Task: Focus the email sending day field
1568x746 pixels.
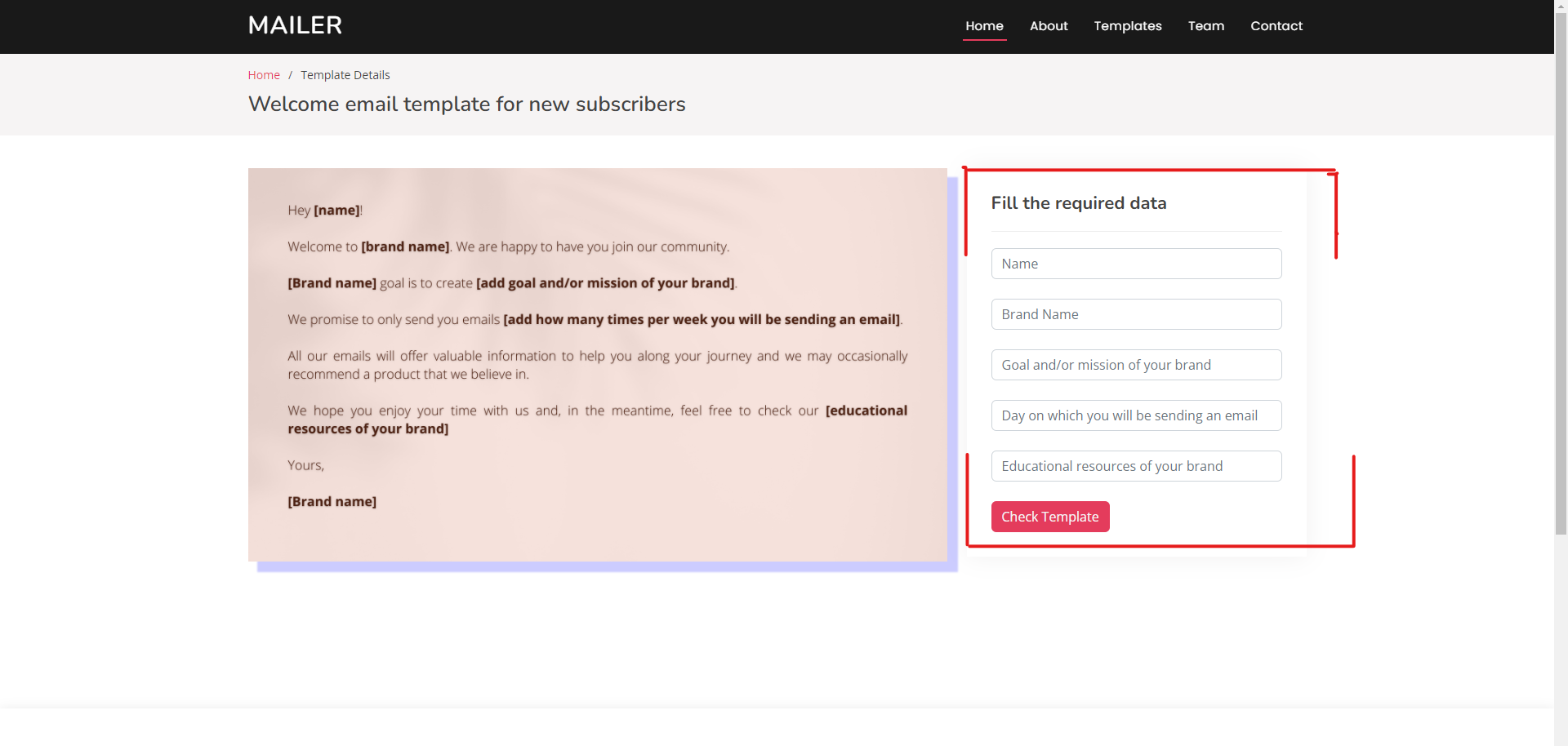Action: tap(1136, 415)
